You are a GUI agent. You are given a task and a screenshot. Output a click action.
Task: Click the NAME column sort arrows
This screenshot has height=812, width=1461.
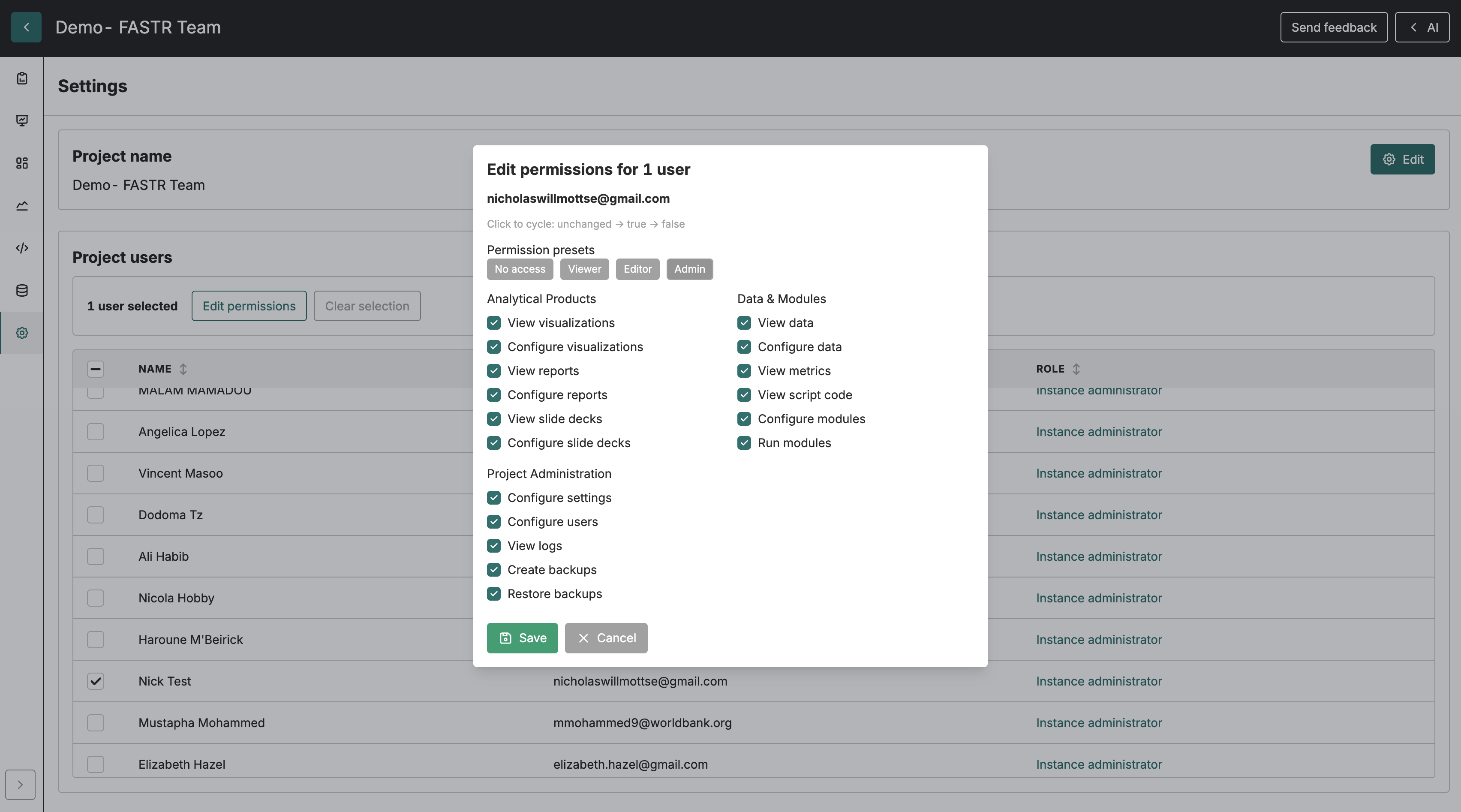[183, 369]
